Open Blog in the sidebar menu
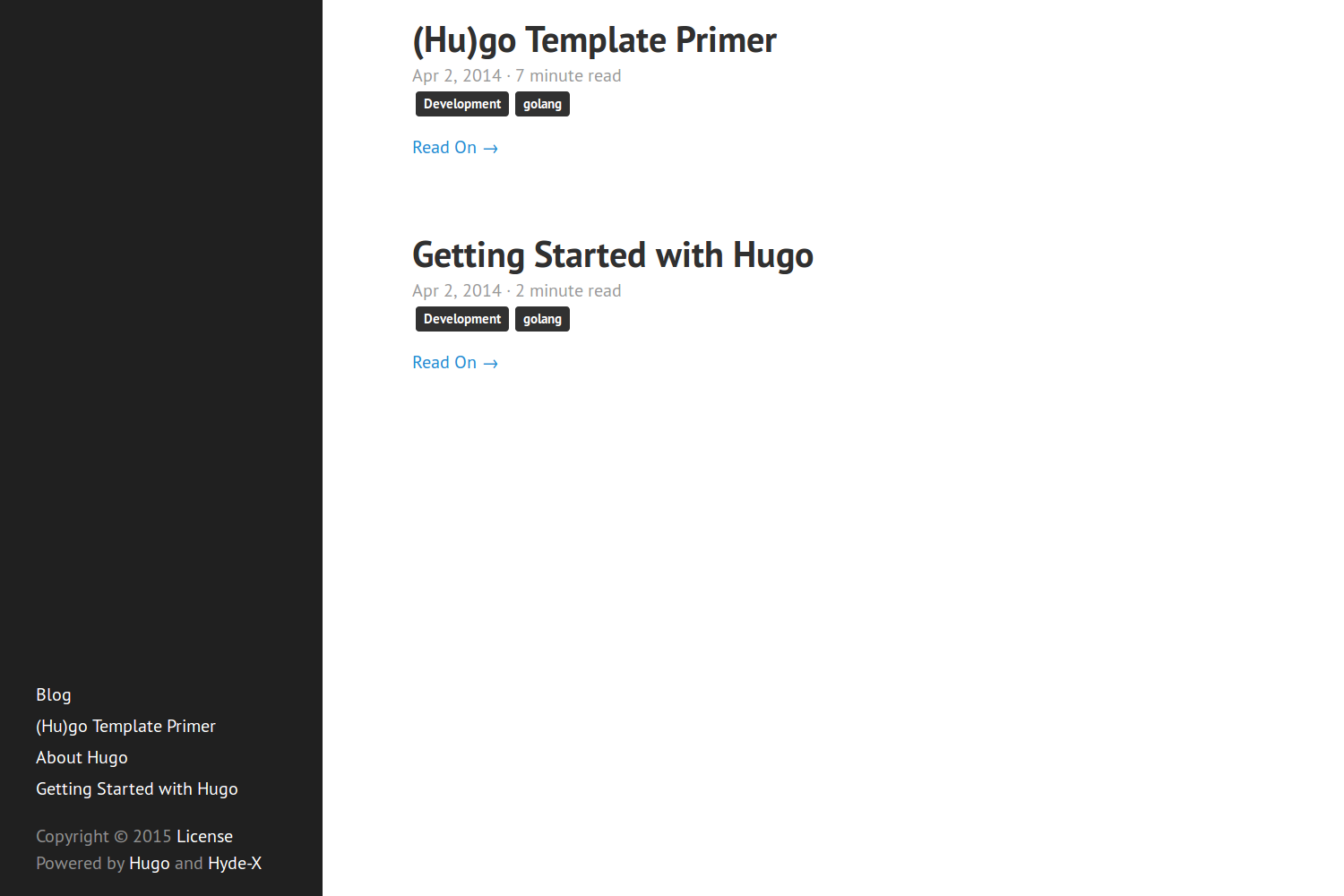 54,695
